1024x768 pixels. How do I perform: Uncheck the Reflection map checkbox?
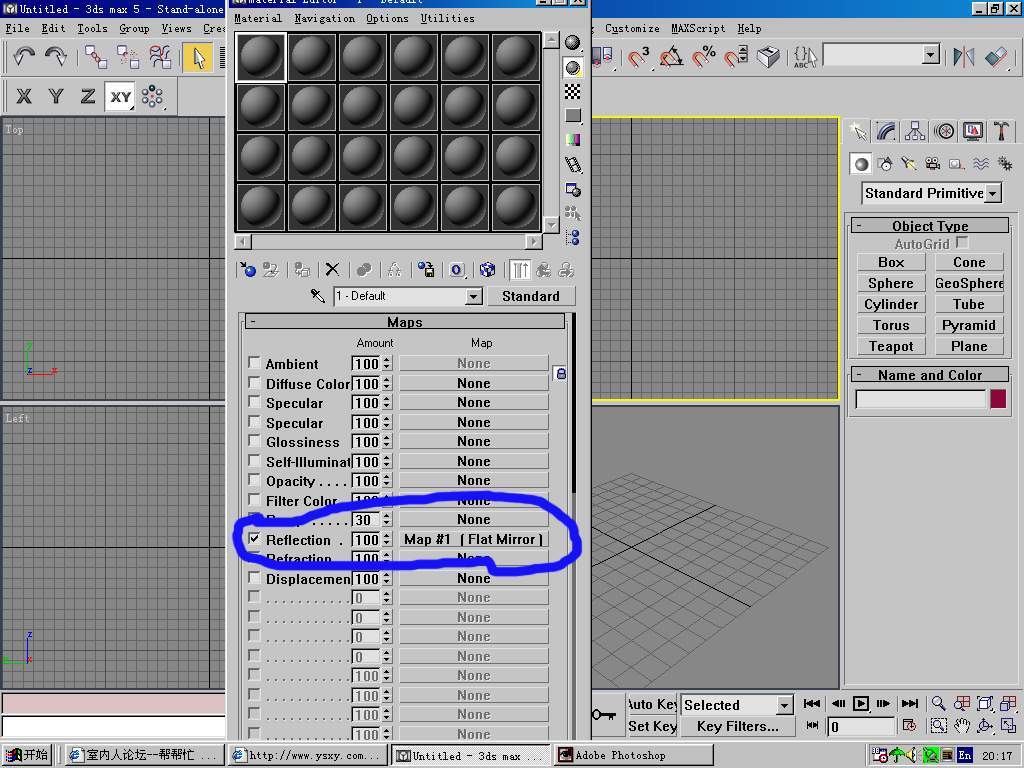click(x=254, y=539)
